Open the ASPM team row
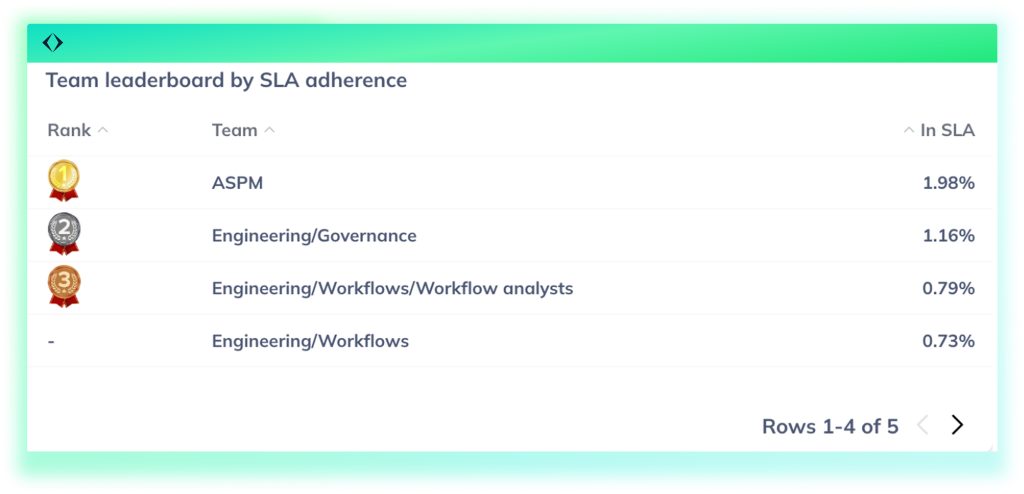This screenshot has height=494, width=1024. pos(237,183)
